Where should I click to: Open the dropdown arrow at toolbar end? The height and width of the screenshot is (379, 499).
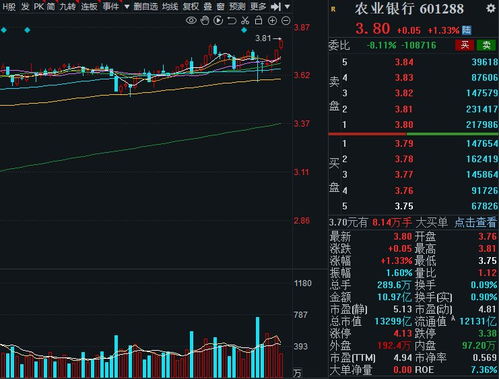[287, 6]
